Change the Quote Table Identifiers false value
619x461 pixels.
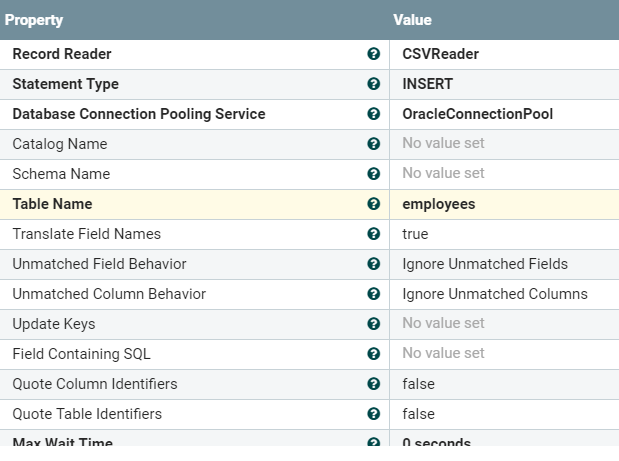(x=418, y=414)
